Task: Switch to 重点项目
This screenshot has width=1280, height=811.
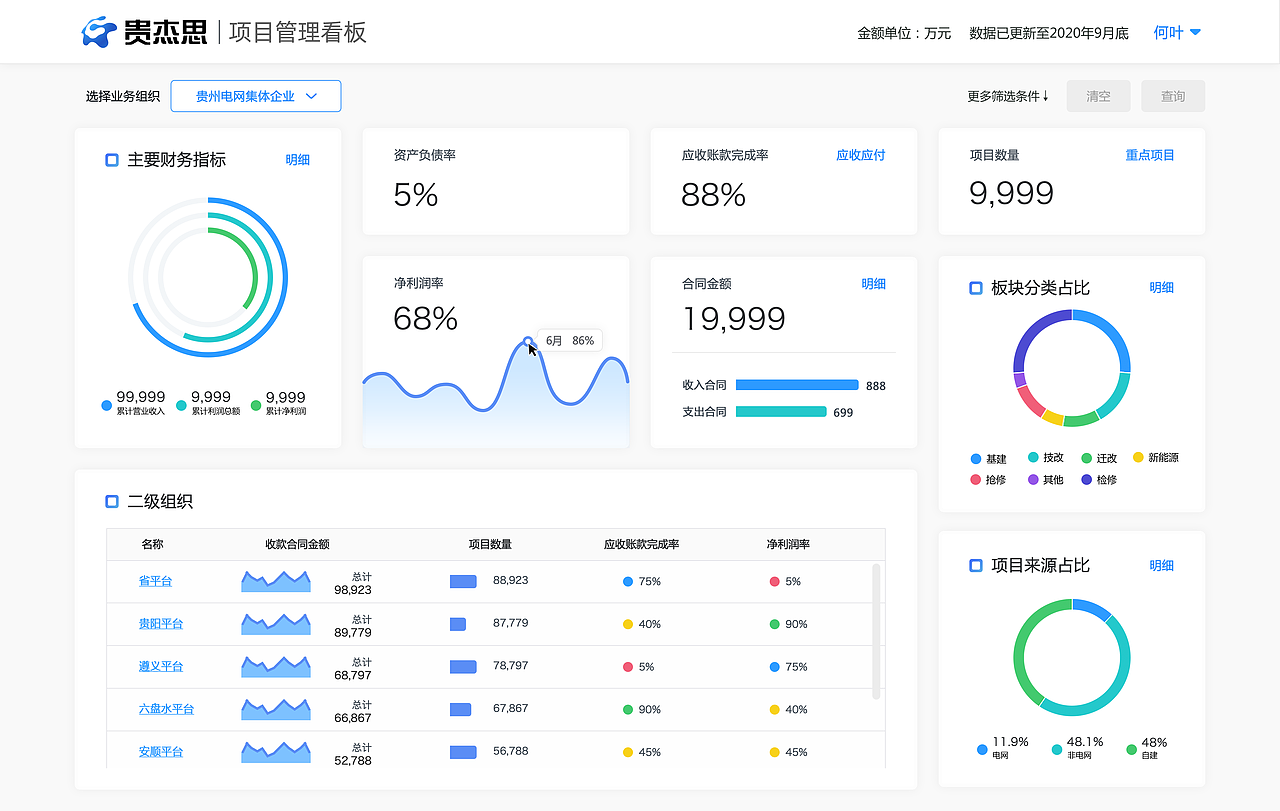Action: tap(1151, 155)
